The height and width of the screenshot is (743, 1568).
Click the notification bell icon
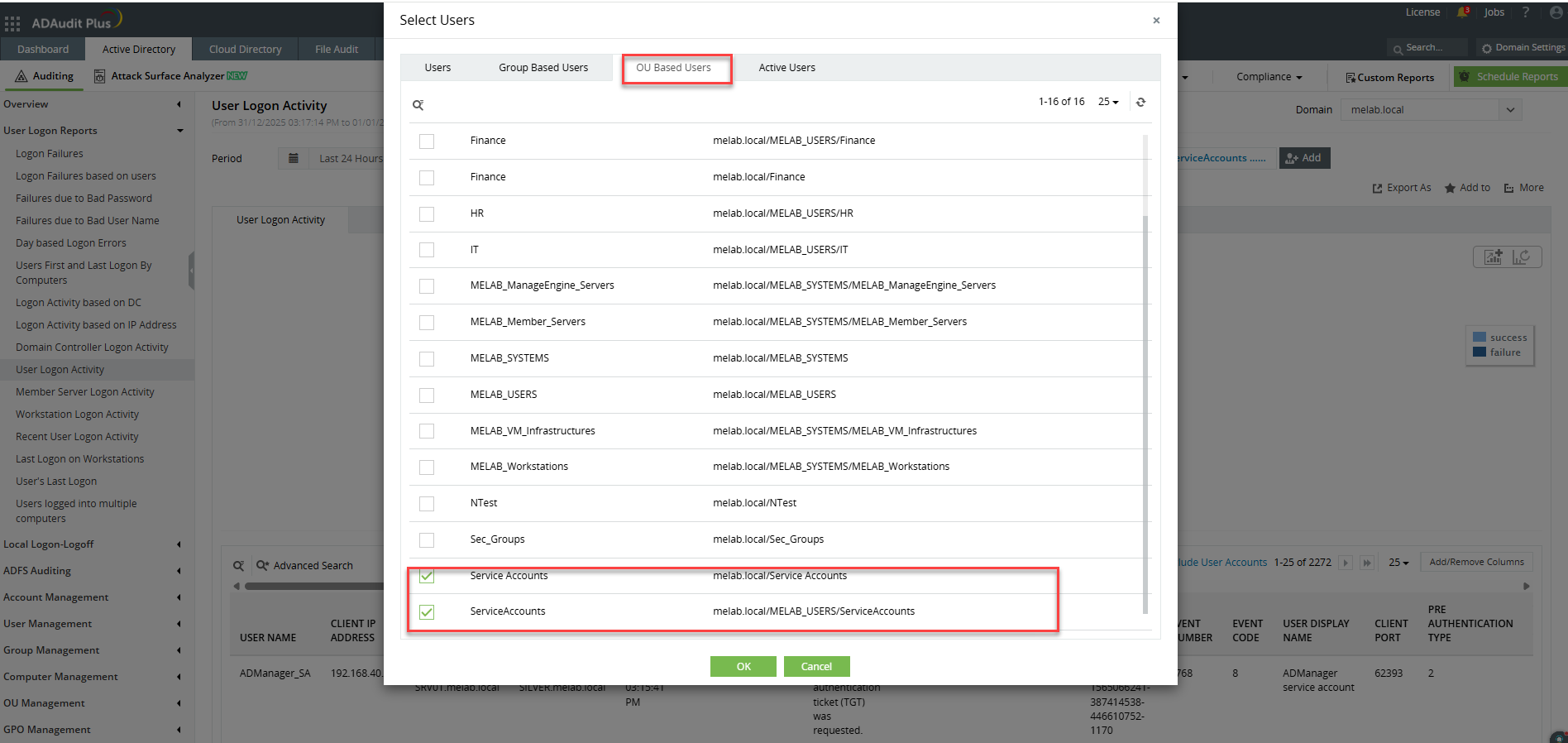[x=1463, y=12]
